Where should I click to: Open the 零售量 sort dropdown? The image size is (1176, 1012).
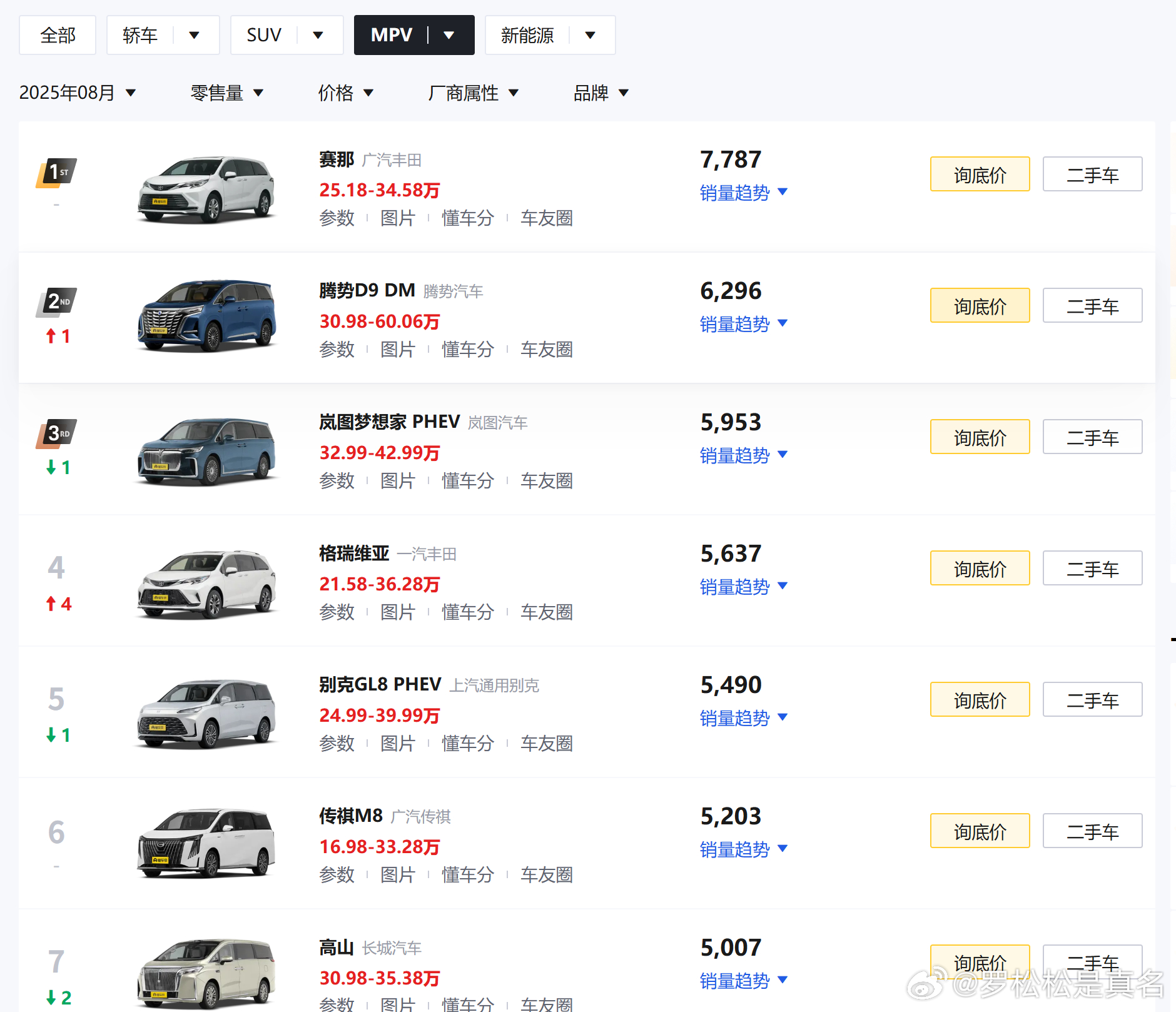[226, 93]
